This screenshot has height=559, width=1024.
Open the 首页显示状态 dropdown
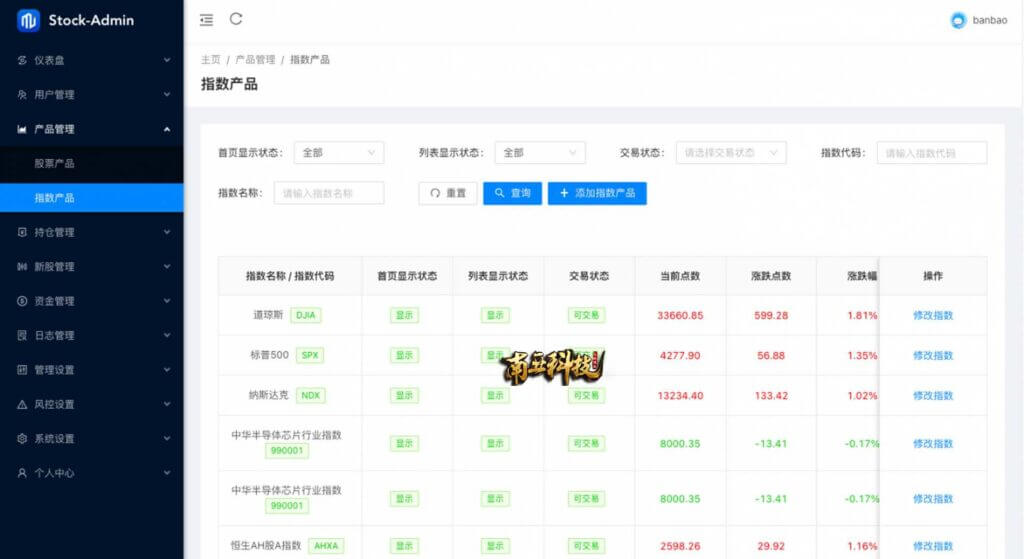pyautogui.click(x=339, y=153)
